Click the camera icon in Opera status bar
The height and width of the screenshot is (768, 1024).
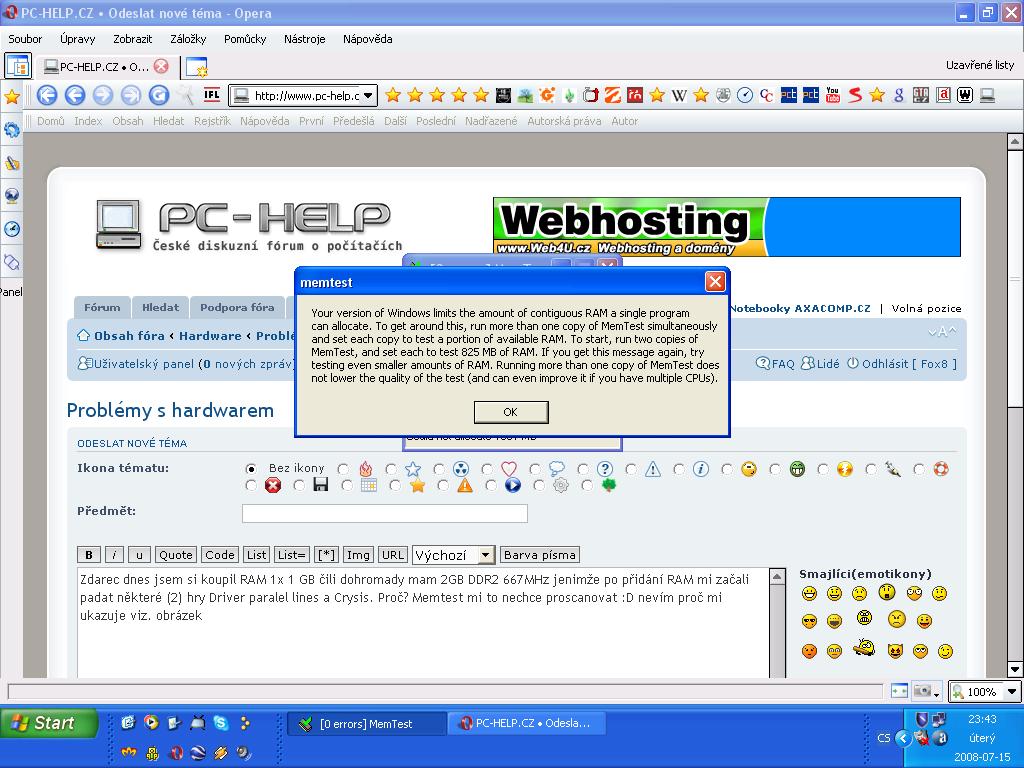tap(922, 691)
